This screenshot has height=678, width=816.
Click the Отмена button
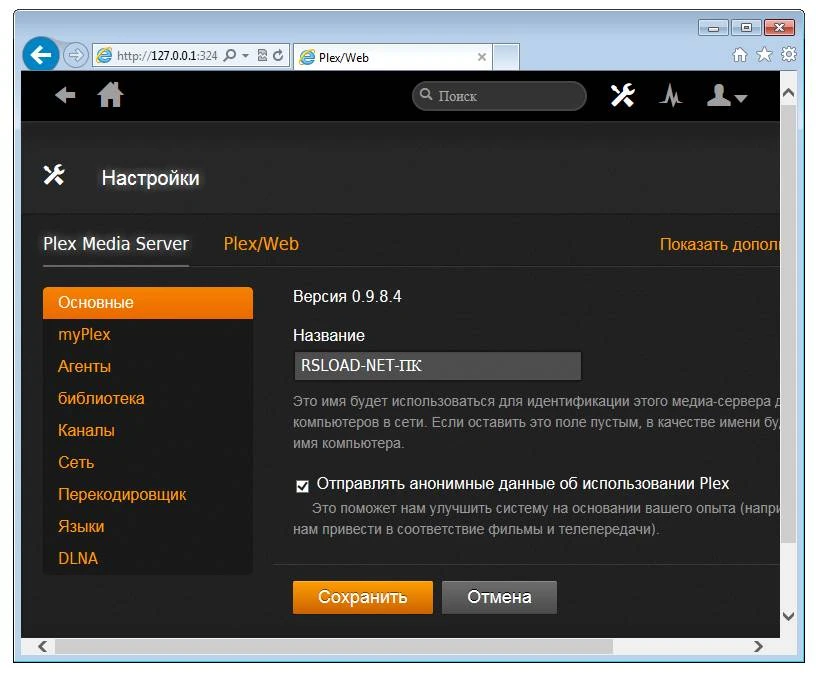coord(499,597)
